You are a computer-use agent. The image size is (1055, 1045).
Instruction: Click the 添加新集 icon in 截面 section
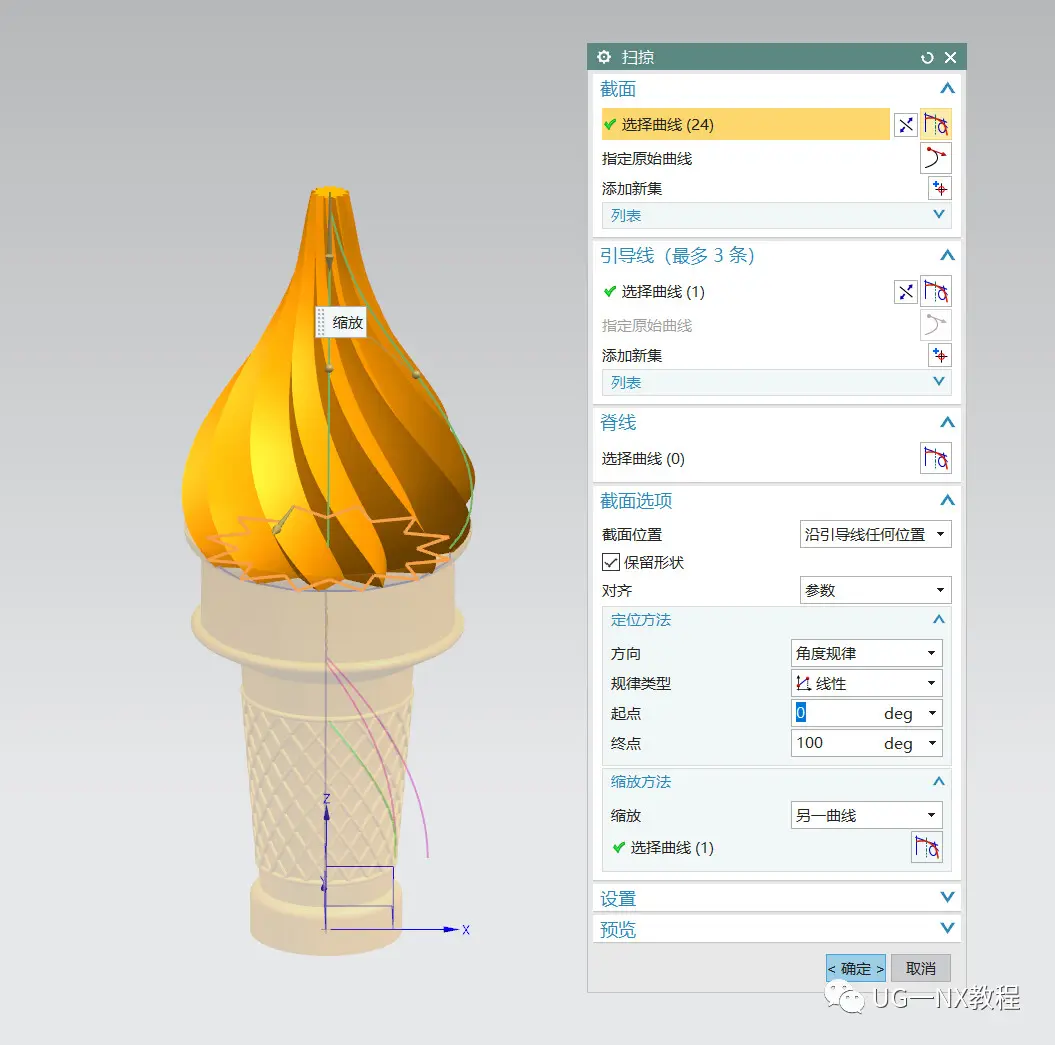pyautogui.click(x=939, y=188)
